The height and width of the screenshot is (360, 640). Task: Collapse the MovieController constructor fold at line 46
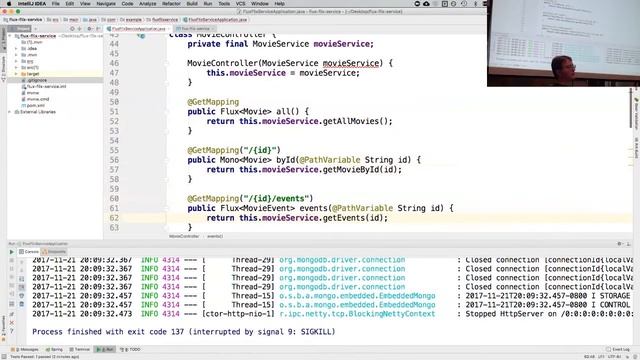click(x=167, y=63)
